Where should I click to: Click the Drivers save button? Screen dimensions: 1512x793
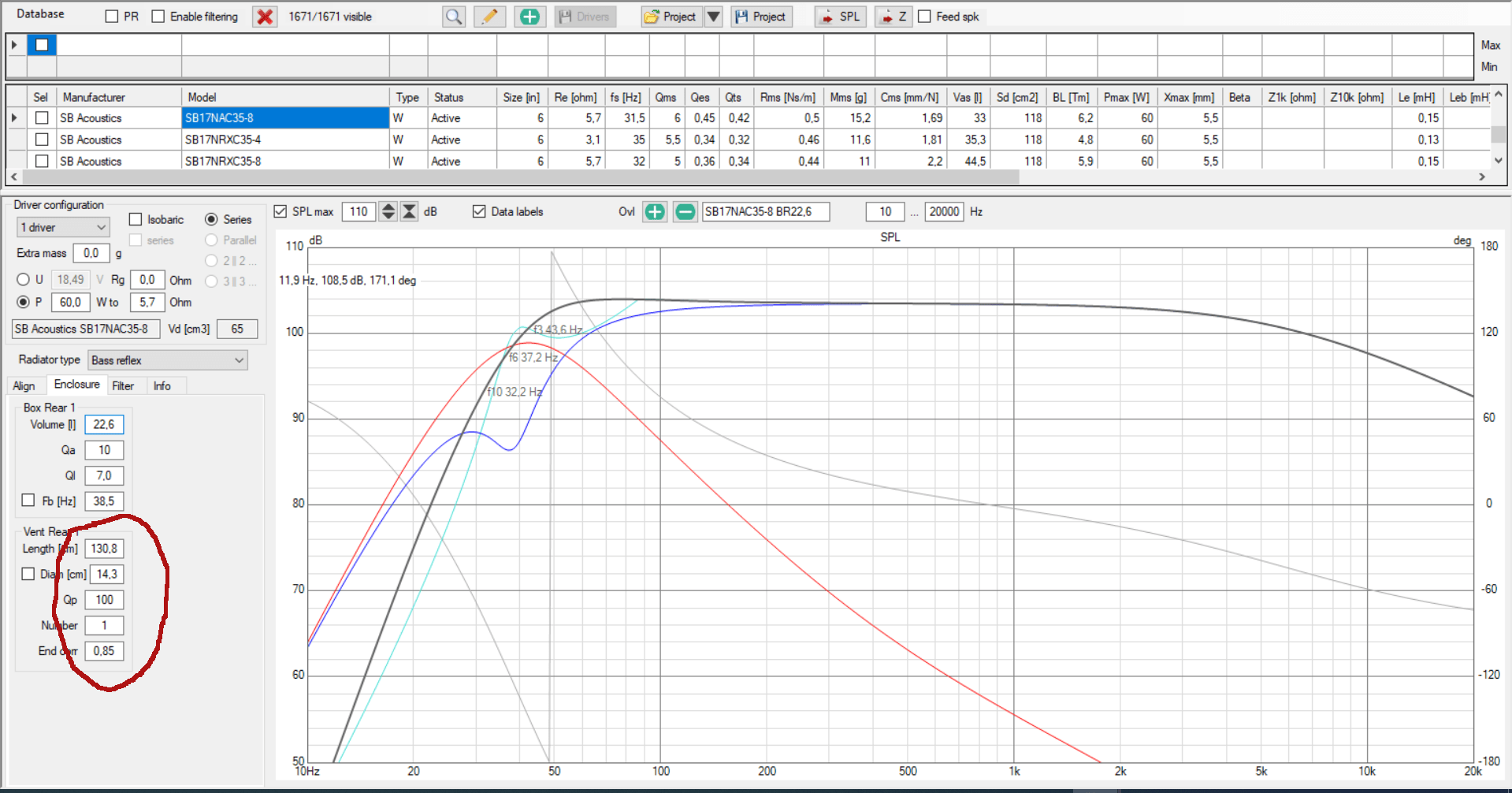click(x=585, y=17)
